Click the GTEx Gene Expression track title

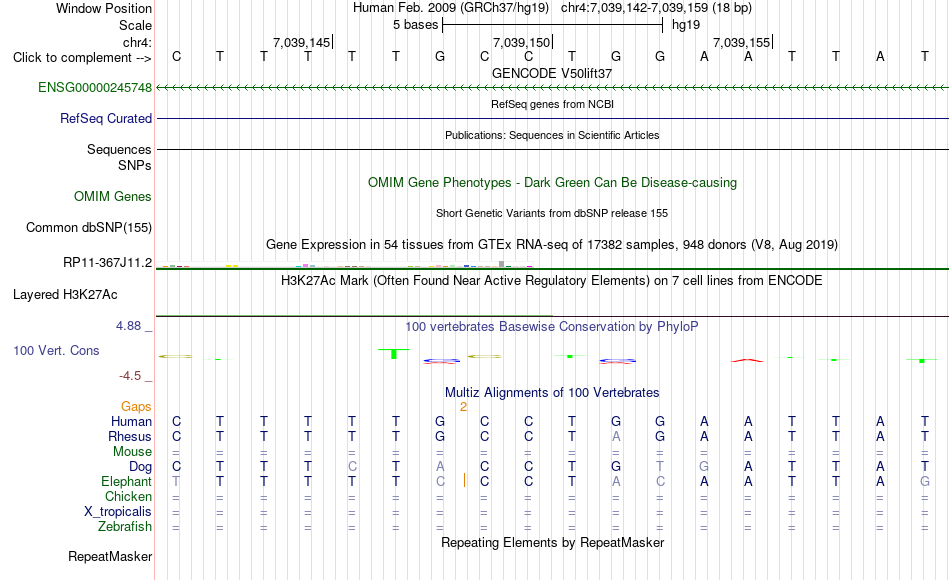point(552,245)
